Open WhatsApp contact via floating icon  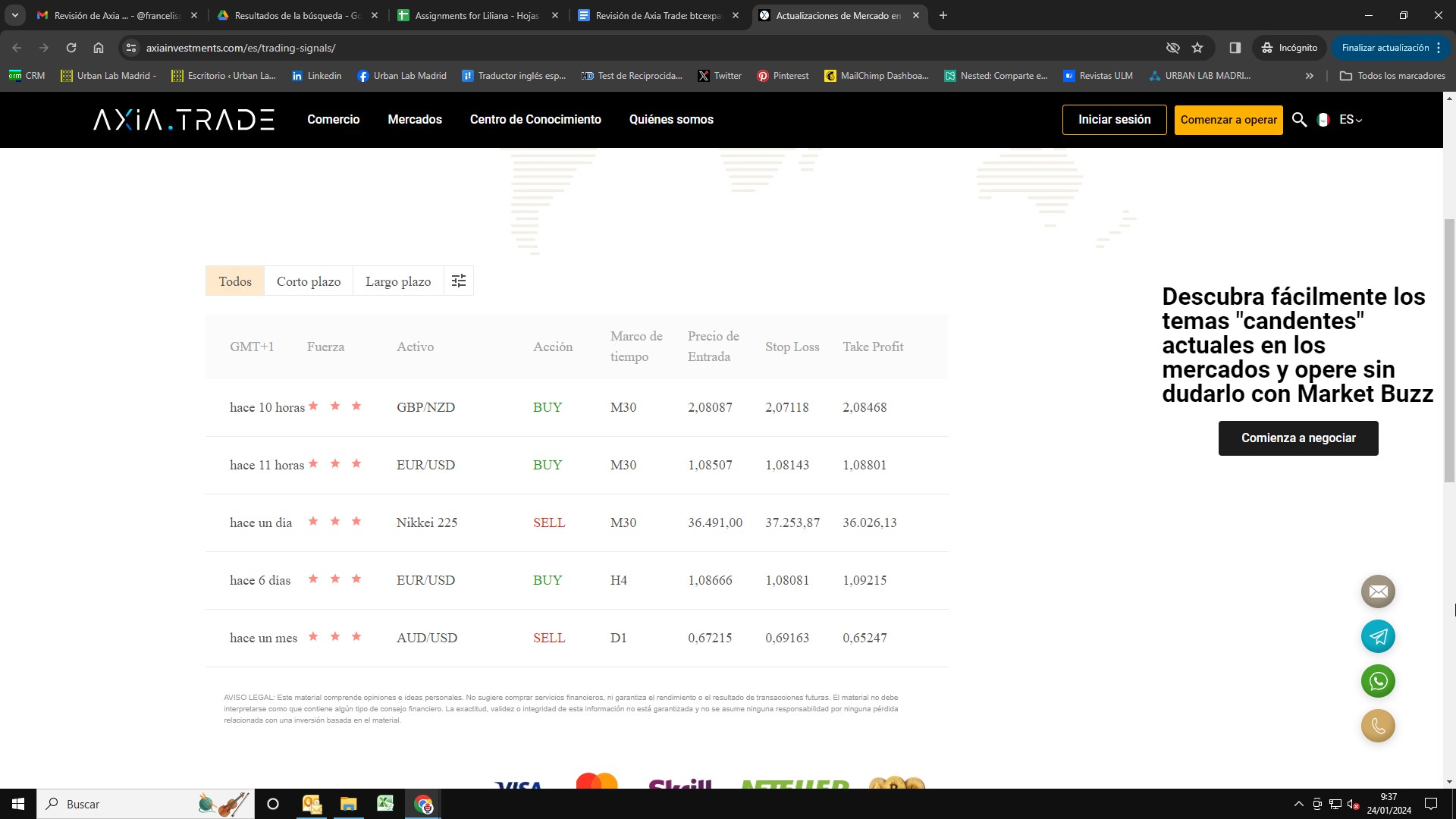coord(1378,681)
